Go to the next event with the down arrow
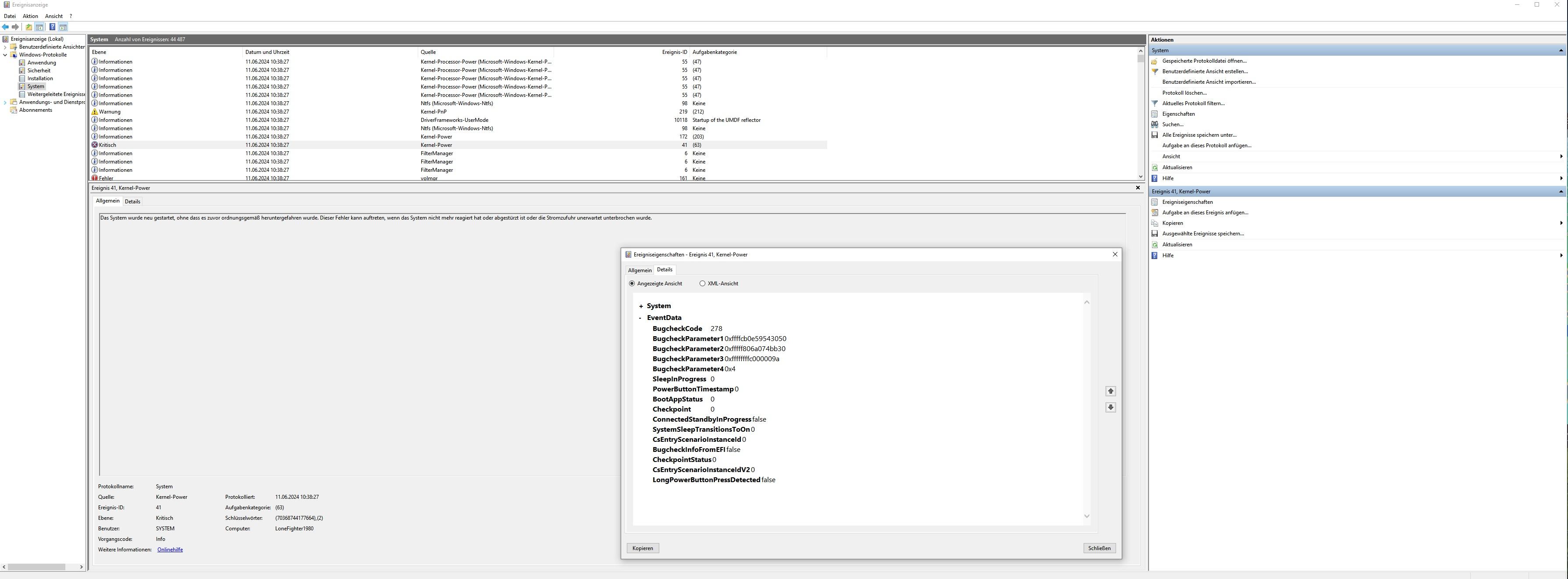Screen dimensions: 1568x579 pyautogui.click(x=1110, y=408)
